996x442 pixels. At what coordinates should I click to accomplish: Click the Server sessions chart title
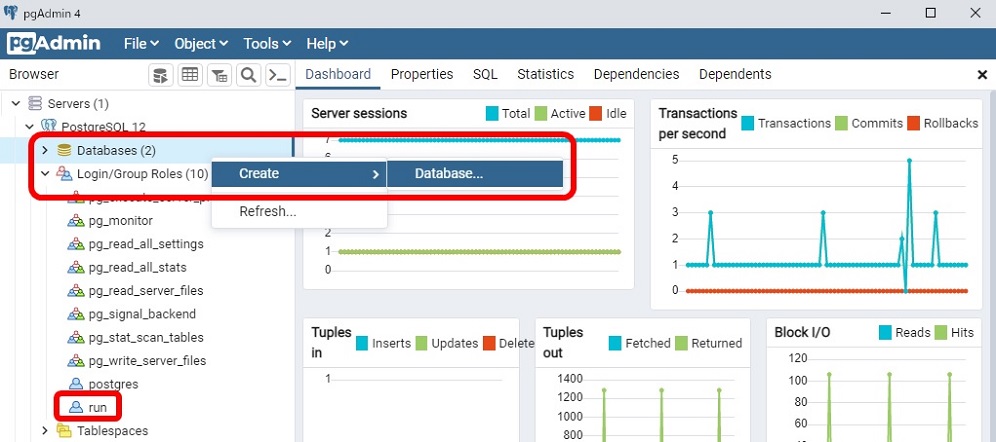(x=359, y=114)
